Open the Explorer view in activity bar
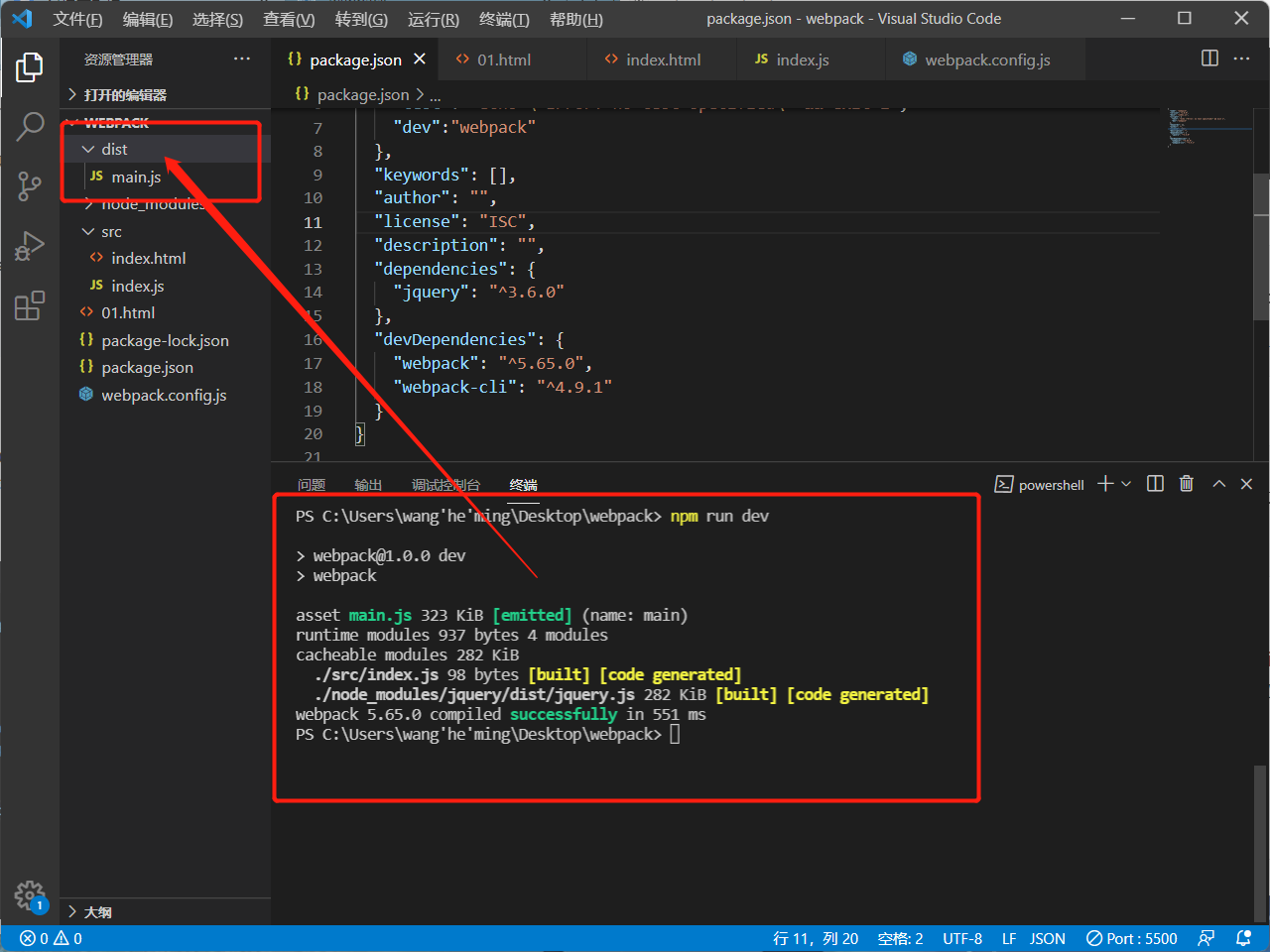Screen dimensions: 1270x952 30,67
